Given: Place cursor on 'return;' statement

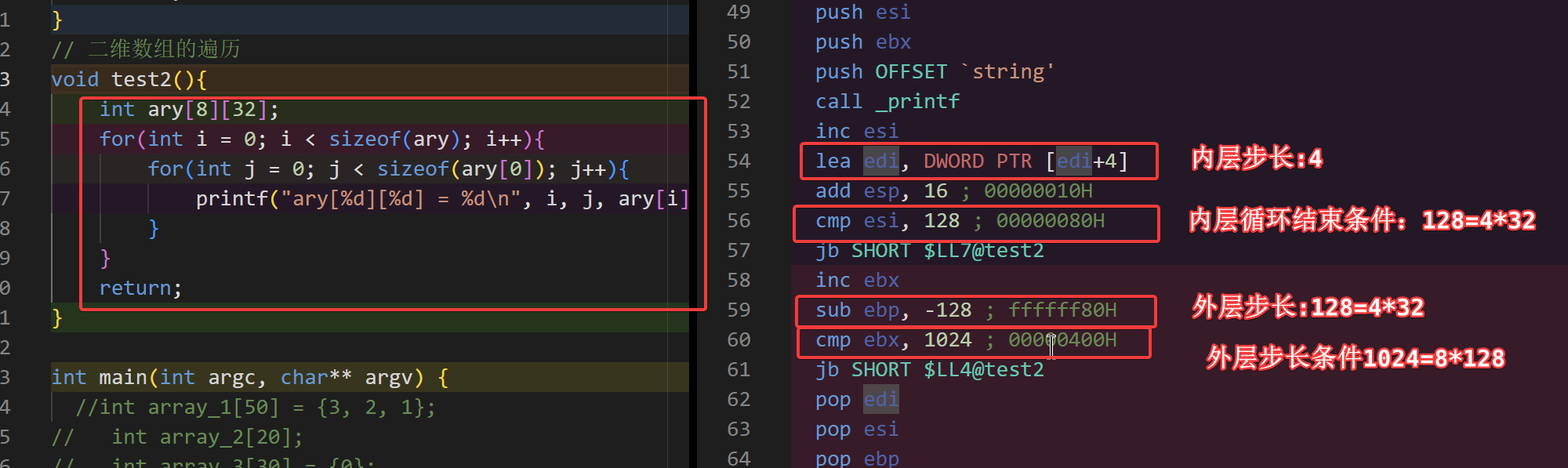Looking at the screenshot, I should click(x=140, y=288).
